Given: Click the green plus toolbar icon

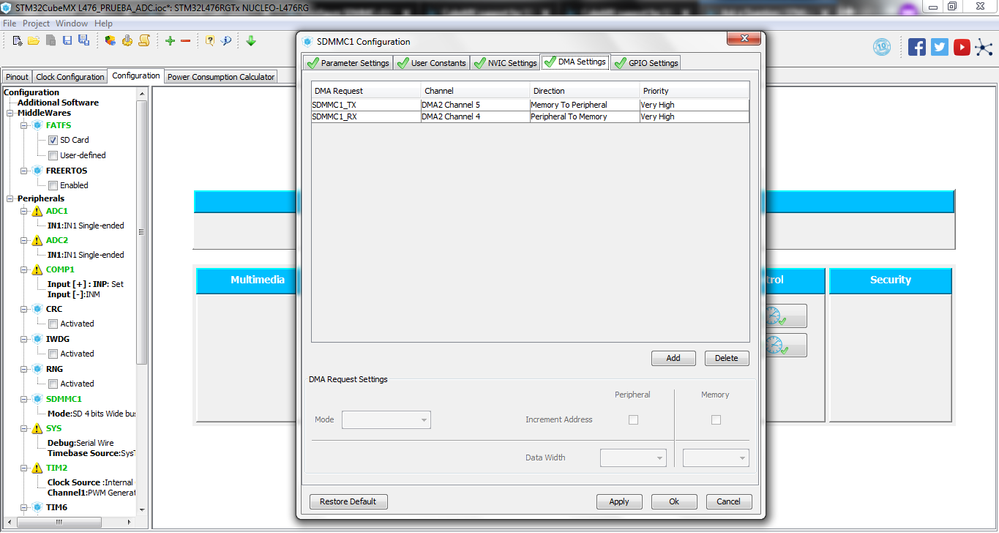Looking at the screenshot, I should pyautogui.click(x=170, y=41).
